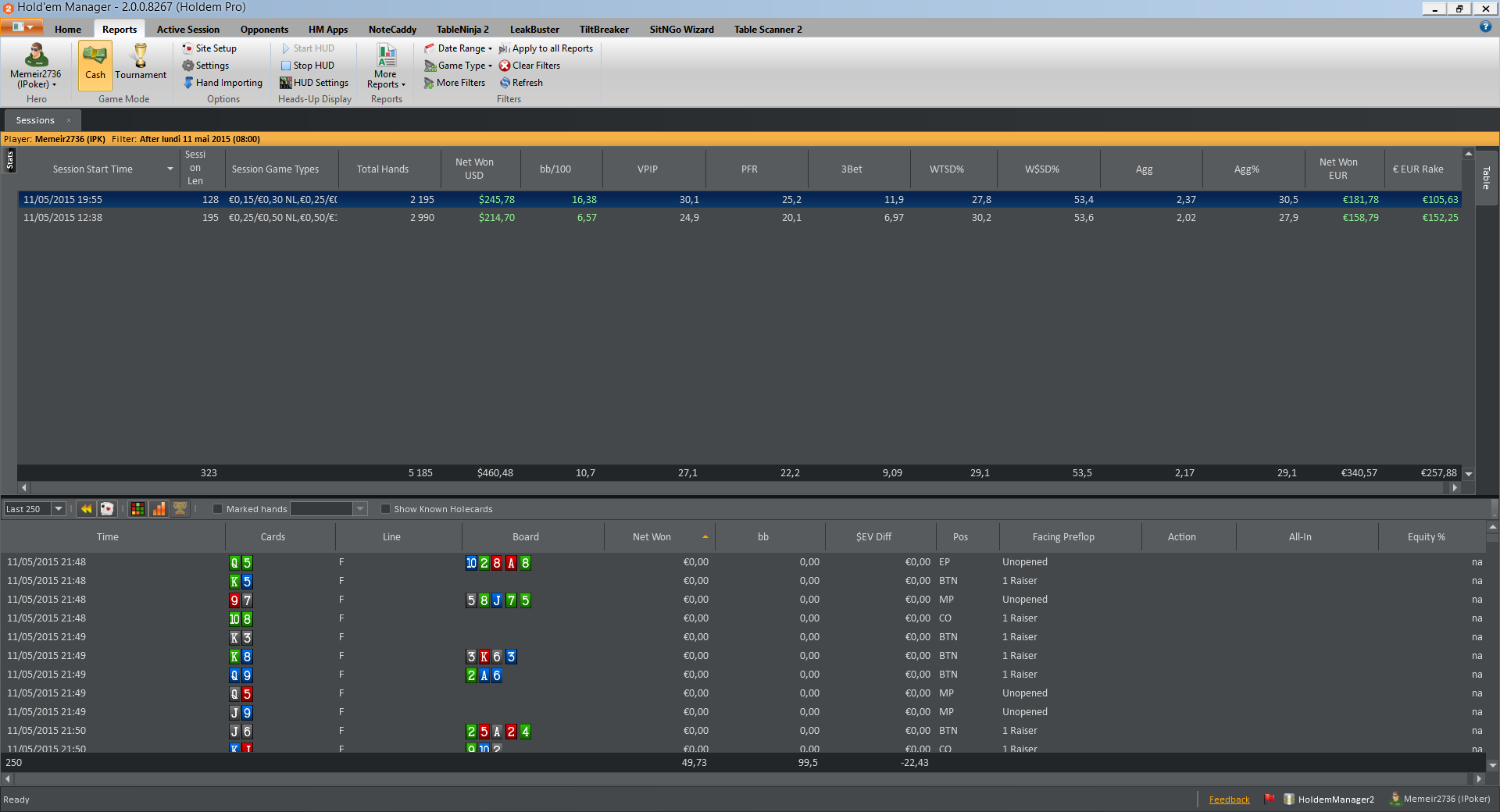Screen dimensions: 1500x812
Task: Open More Filters
Action: [x=455, y=83]
